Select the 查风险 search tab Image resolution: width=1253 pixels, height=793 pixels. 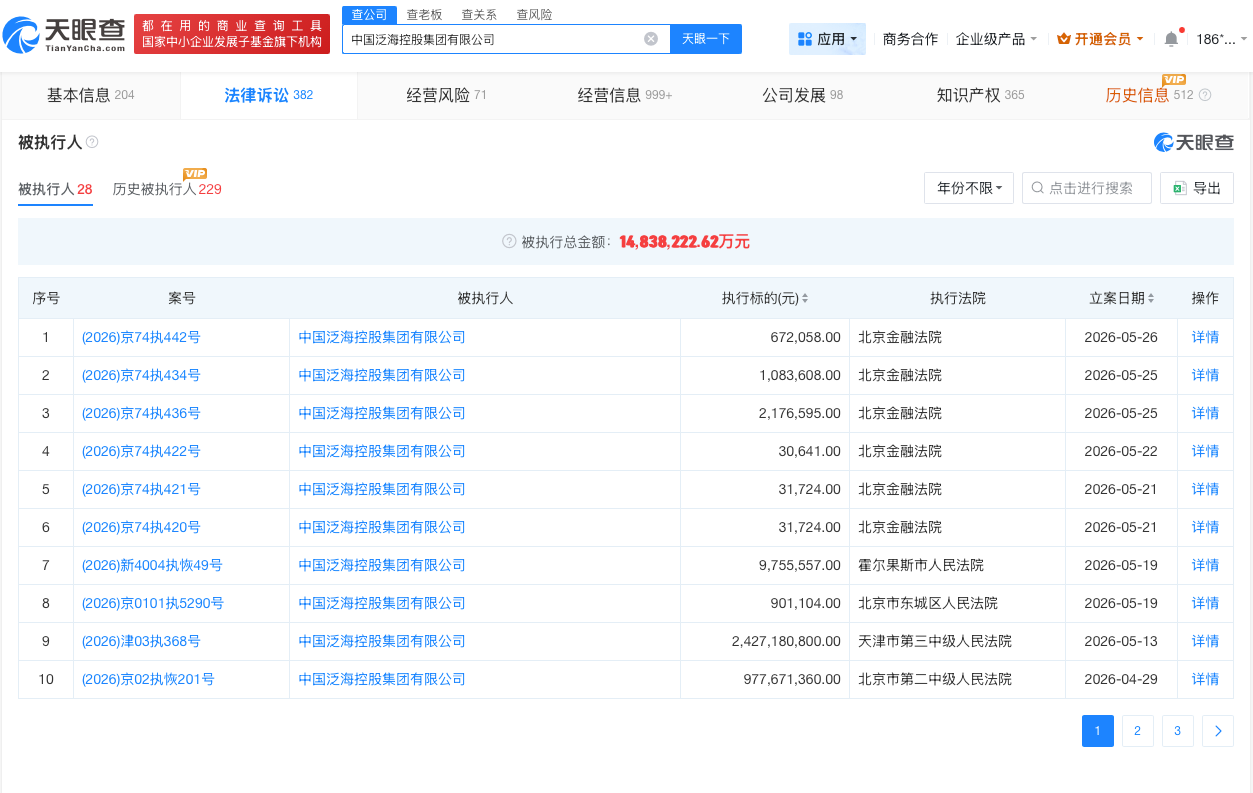pos(534,15)
